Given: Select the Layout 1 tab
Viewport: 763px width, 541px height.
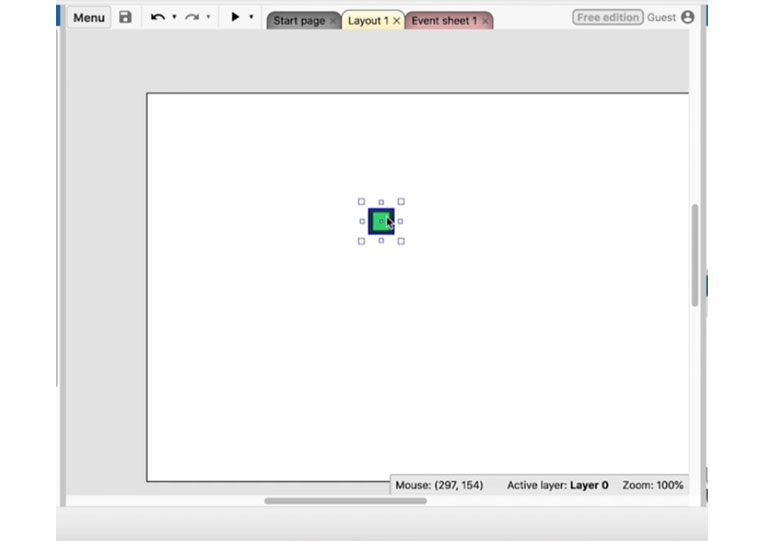Looking at the screenshot, I should pyautogui.click(x=368, y=21).
